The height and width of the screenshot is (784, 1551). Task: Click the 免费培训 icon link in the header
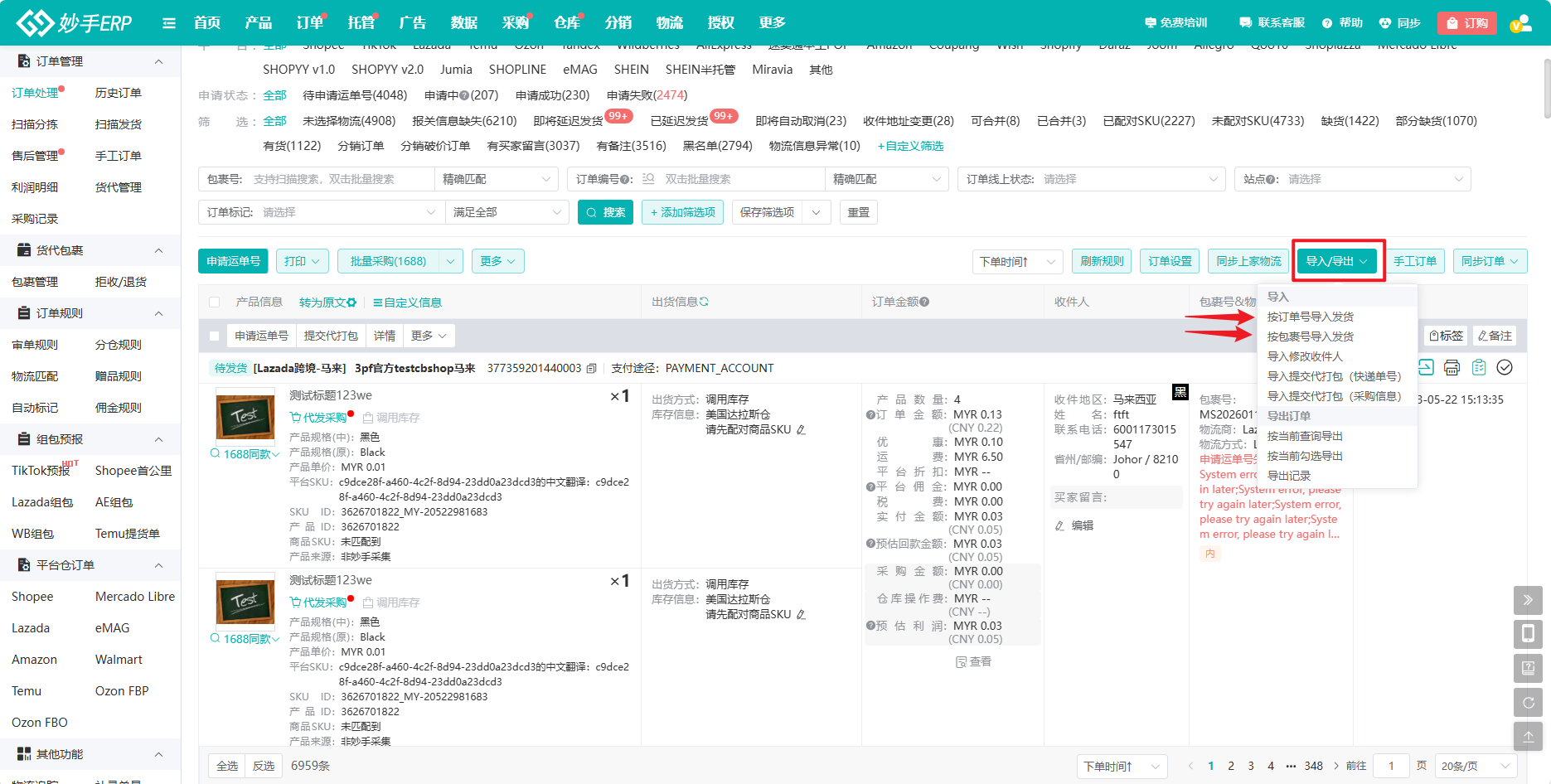pyautogui.click(x=1175, y=23)
